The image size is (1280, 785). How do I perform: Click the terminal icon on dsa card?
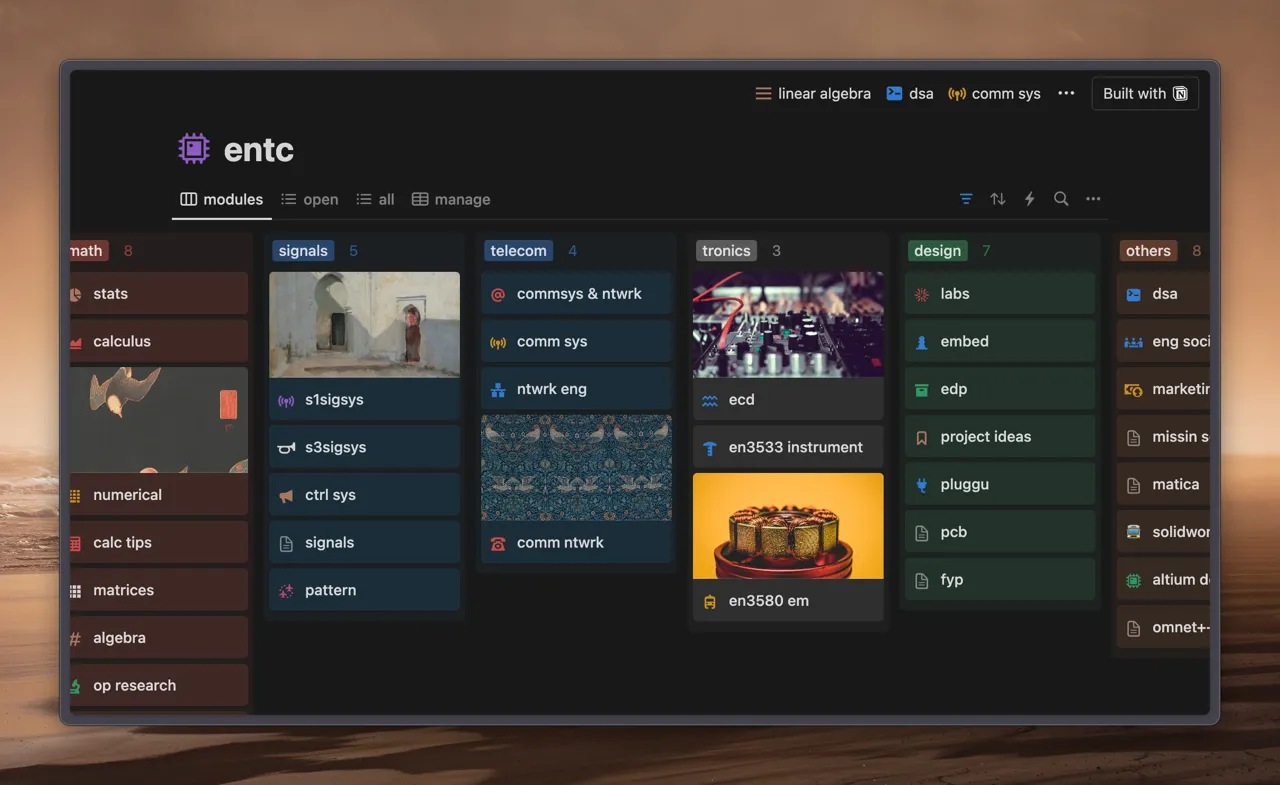click(x=1133, y=294)
